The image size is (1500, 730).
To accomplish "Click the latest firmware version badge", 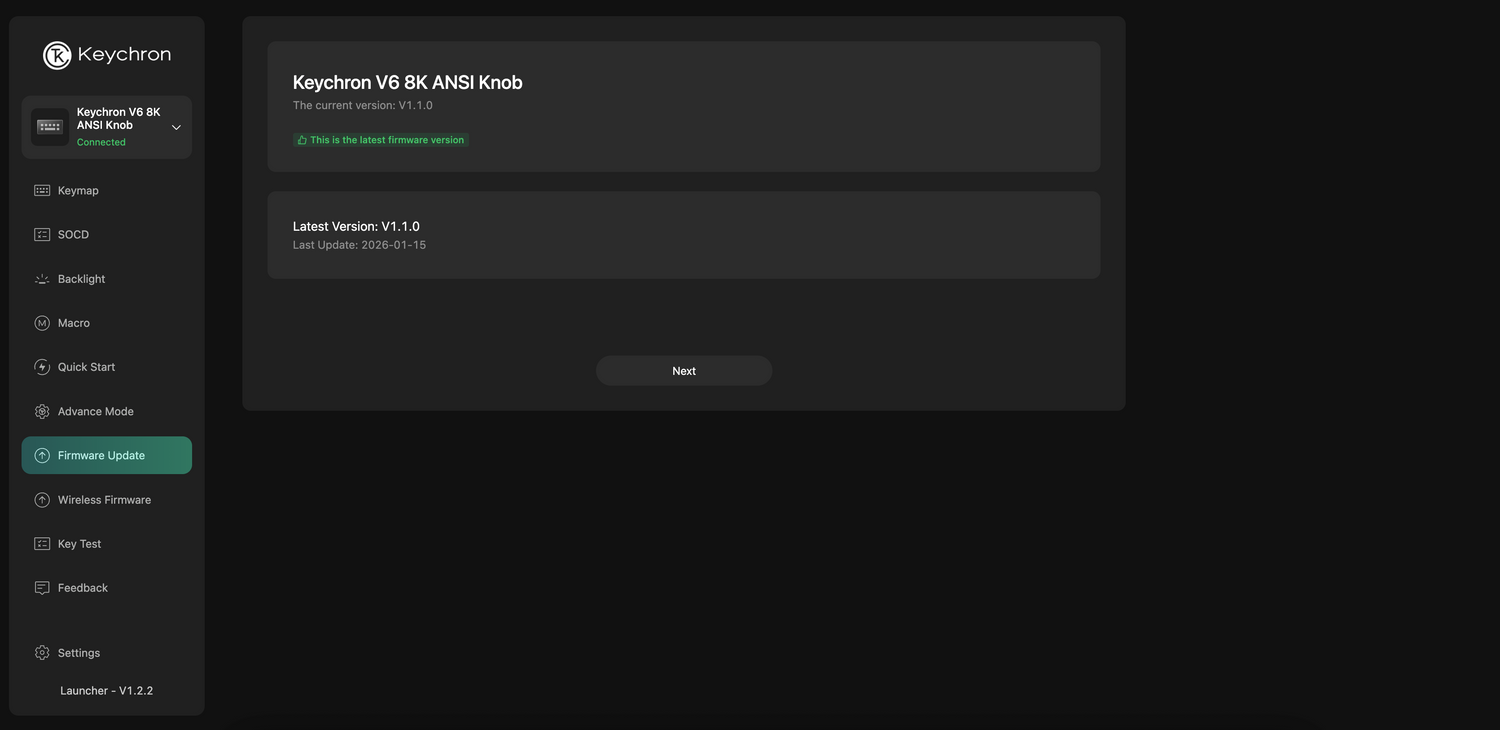I will pos(381,140).
